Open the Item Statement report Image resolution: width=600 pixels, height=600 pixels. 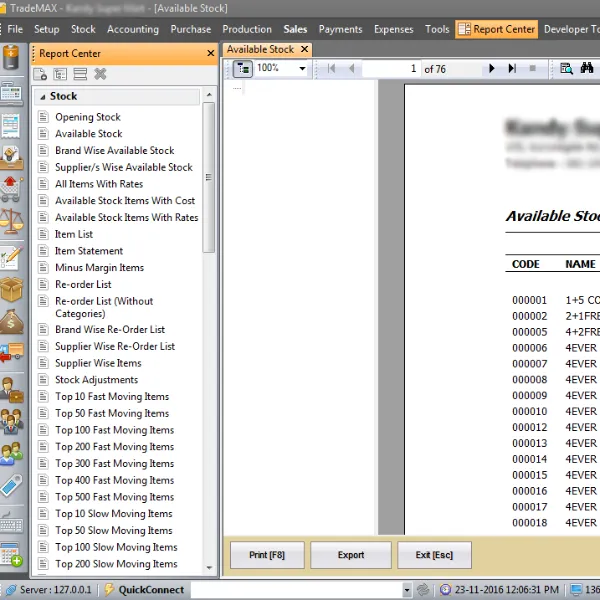pos(89,251)
